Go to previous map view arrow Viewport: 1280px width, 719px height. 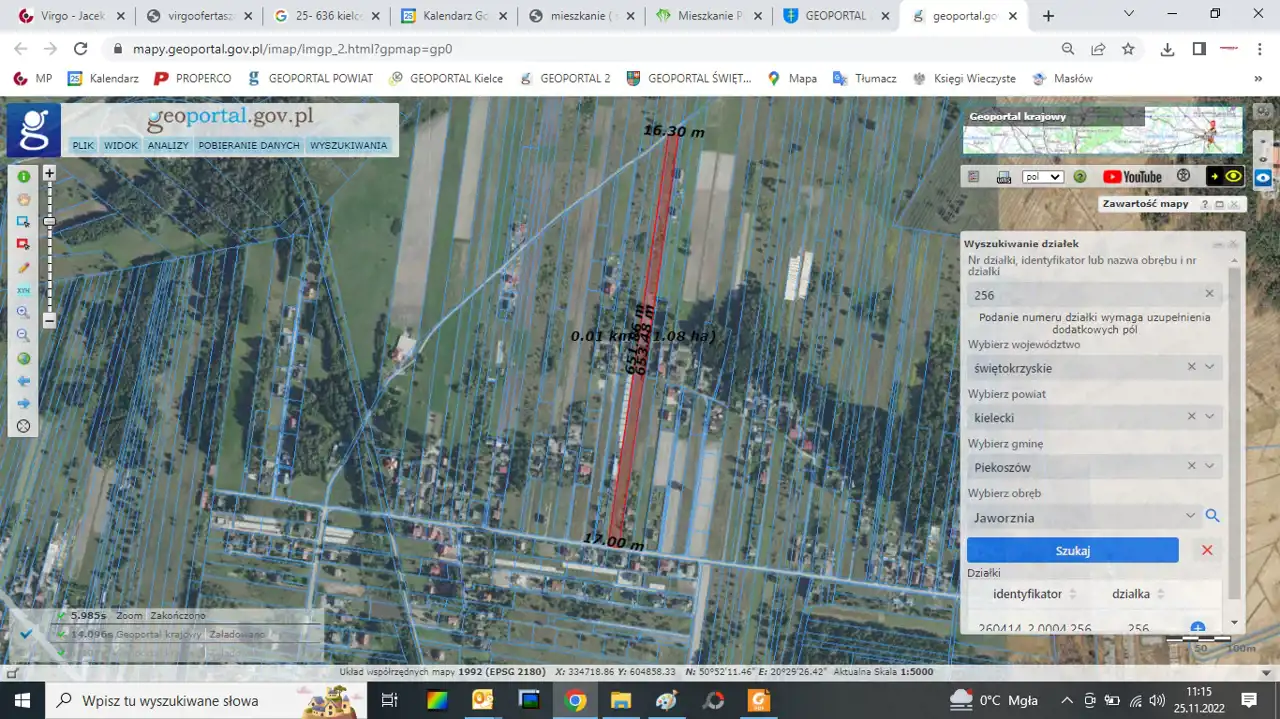(23, 381)
